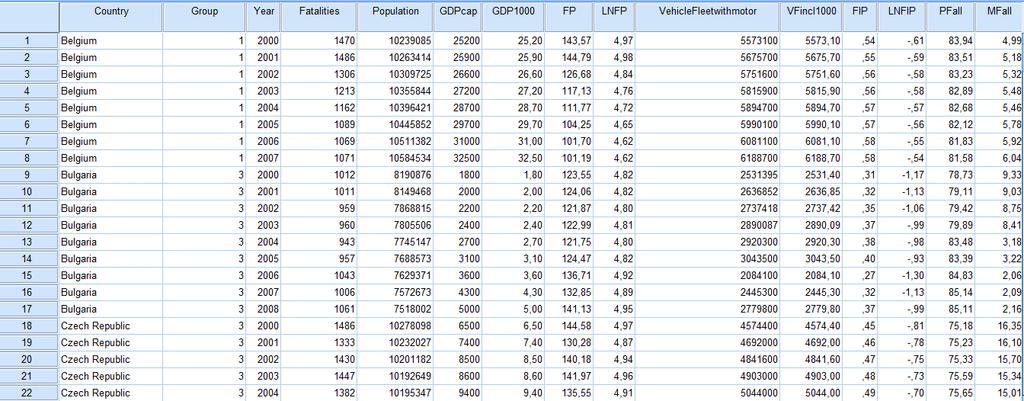Image resolution: width=1024 pixels, height=401 pixels.
Task: Select row number 17 header
Action: point(29,309)
